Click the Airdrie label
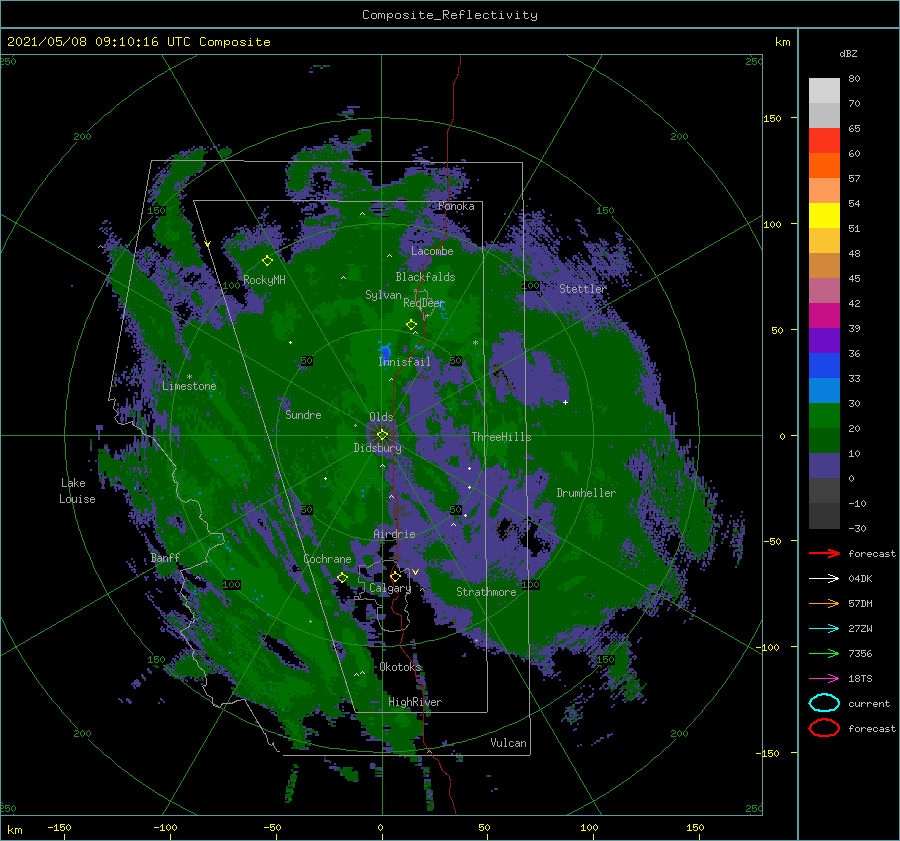 (394, 534)
